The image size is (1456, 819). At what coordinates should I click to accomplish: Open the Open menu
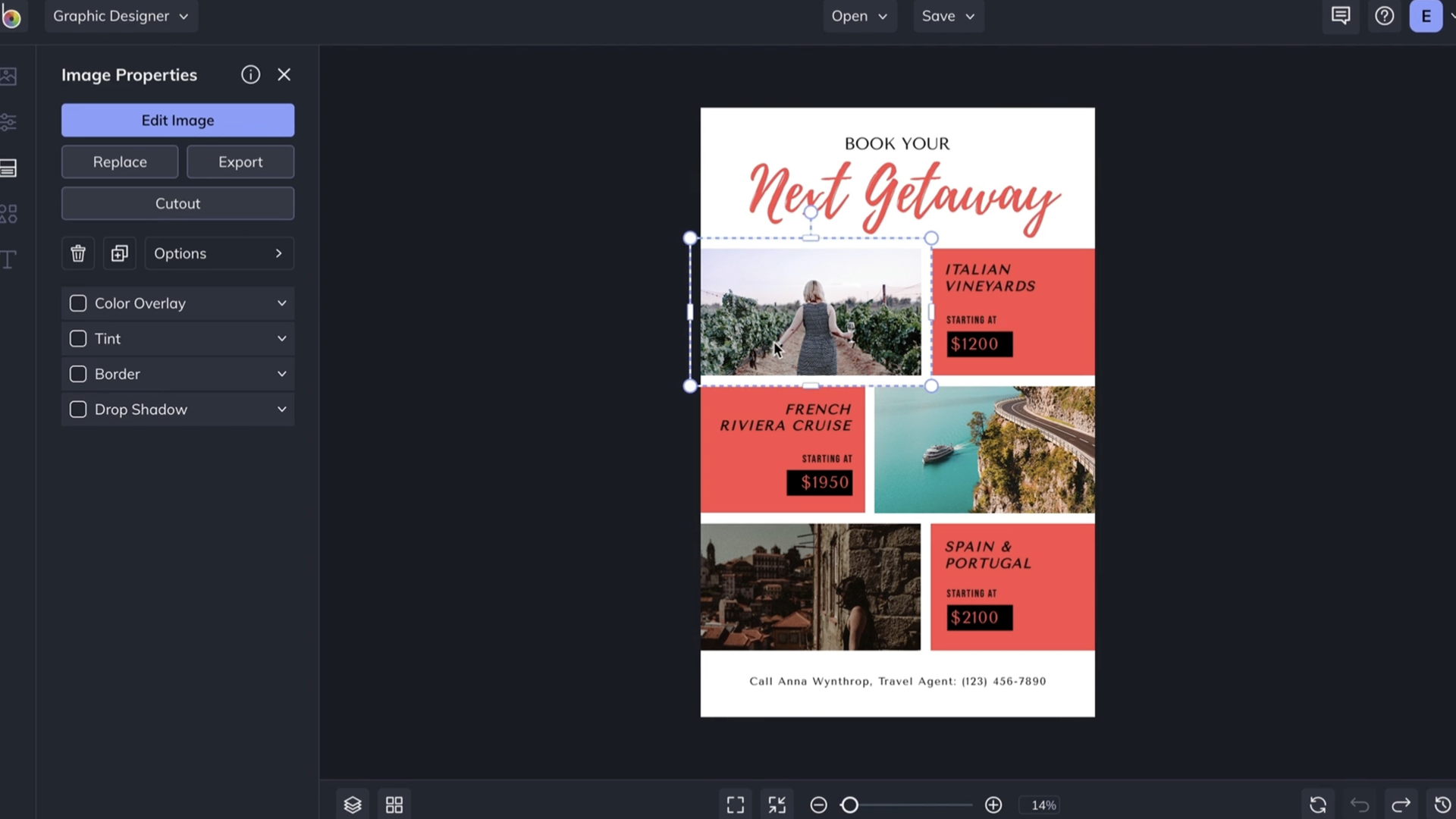tap(859, 16)
